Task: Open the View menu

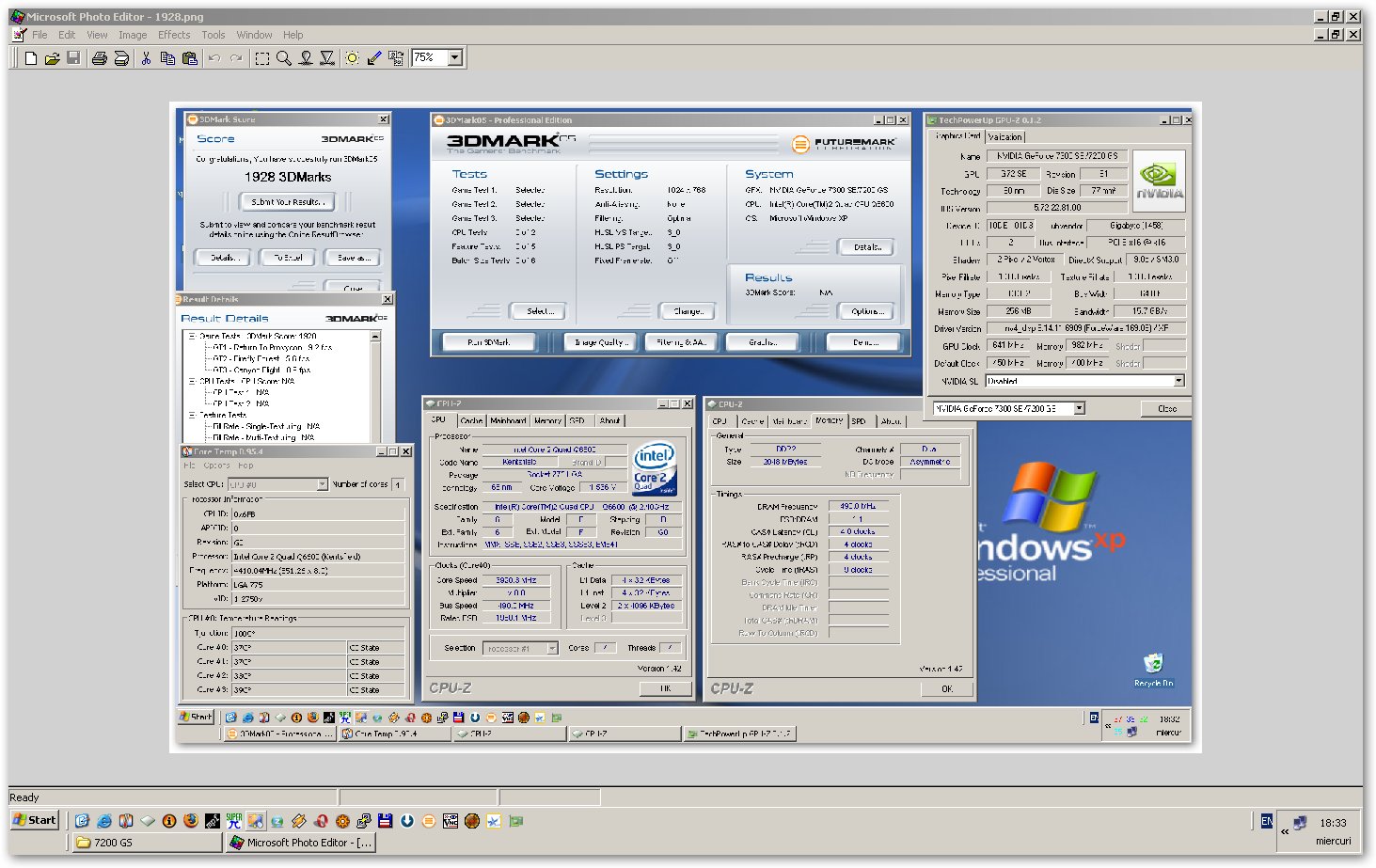Action: point(97,35)
